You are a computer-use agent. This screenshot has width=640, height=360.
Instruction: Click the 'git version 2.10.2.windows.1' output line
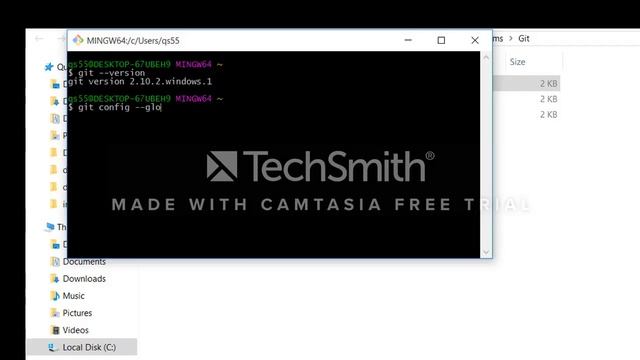(140, 82)
